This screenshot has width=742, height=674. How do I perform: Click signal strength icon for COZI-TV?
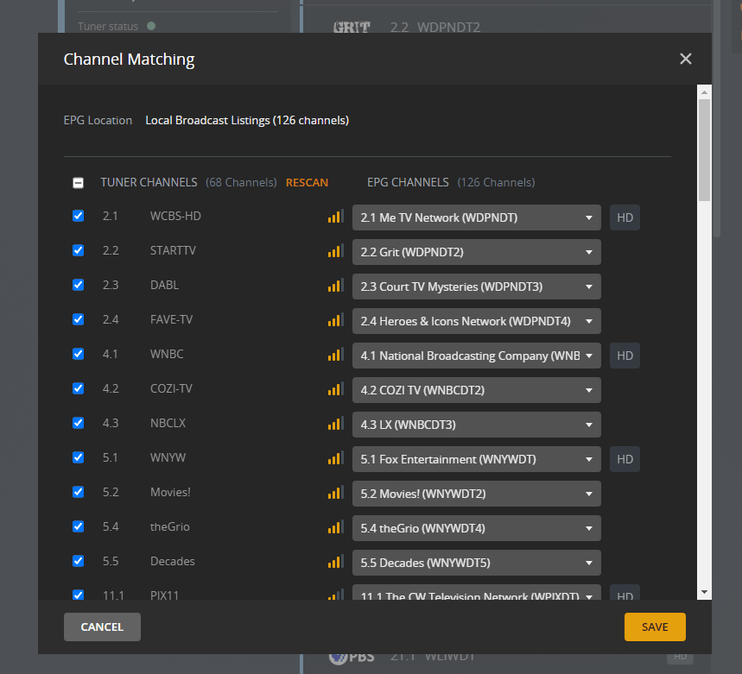tap(336, 390)
